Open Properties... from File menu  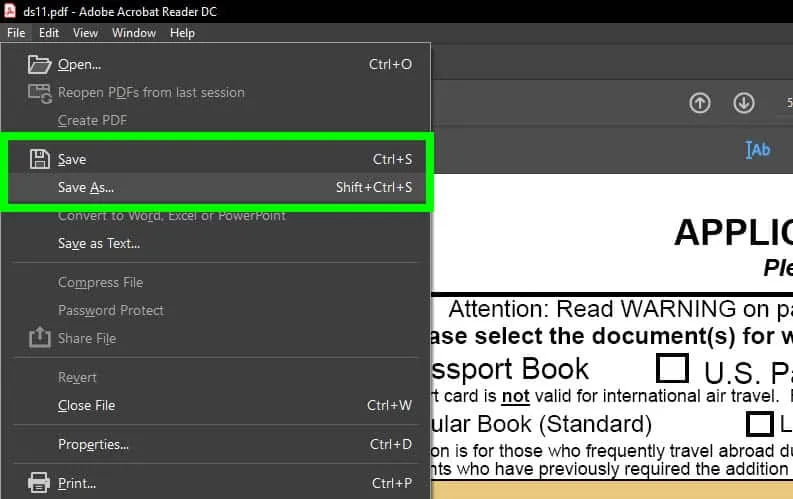point(216,444)
